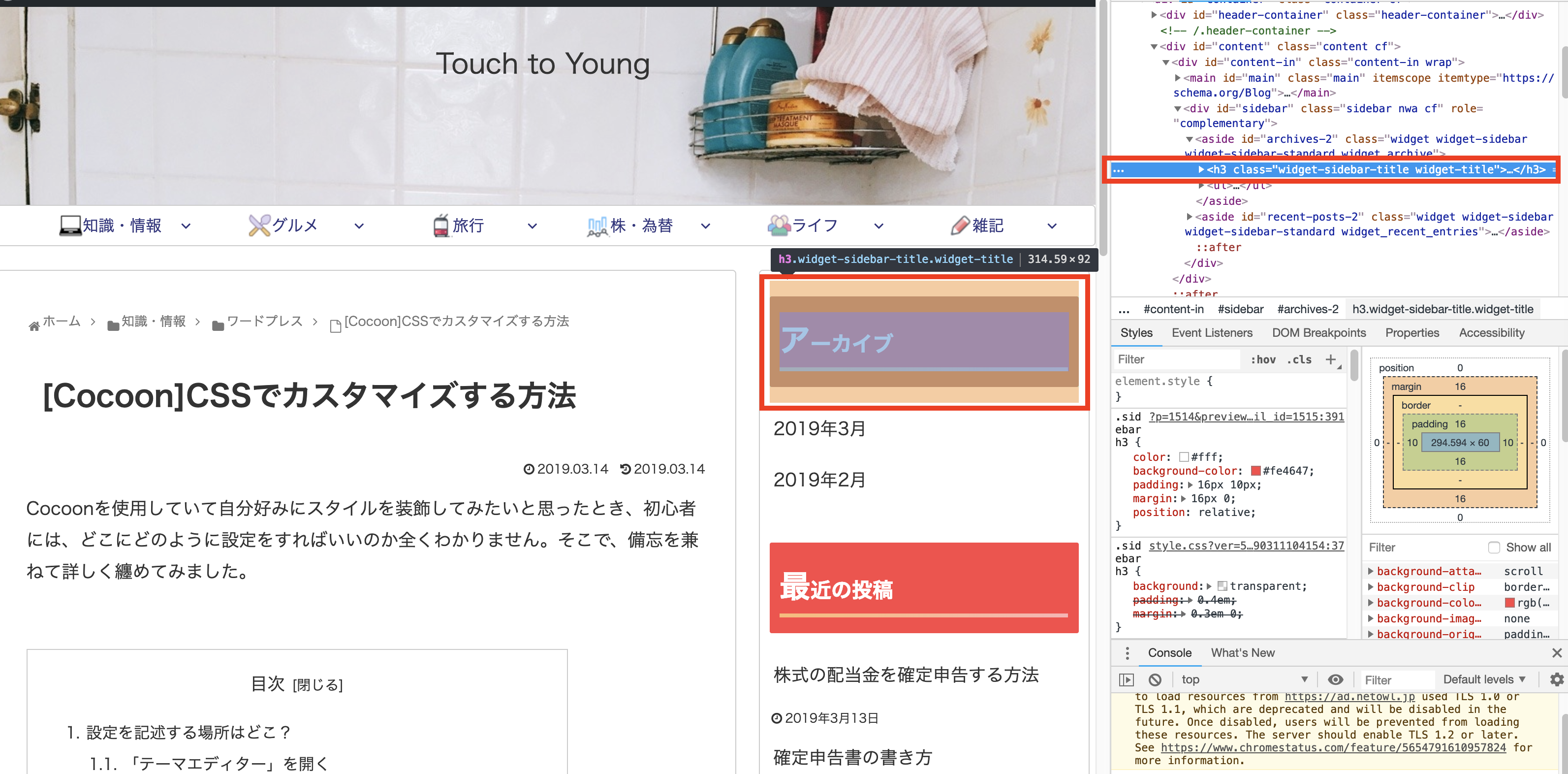The height and width of the screenshot is (774, 1568).
Task: Focus the Computed properties Filter input
Action: point(1423,548)
